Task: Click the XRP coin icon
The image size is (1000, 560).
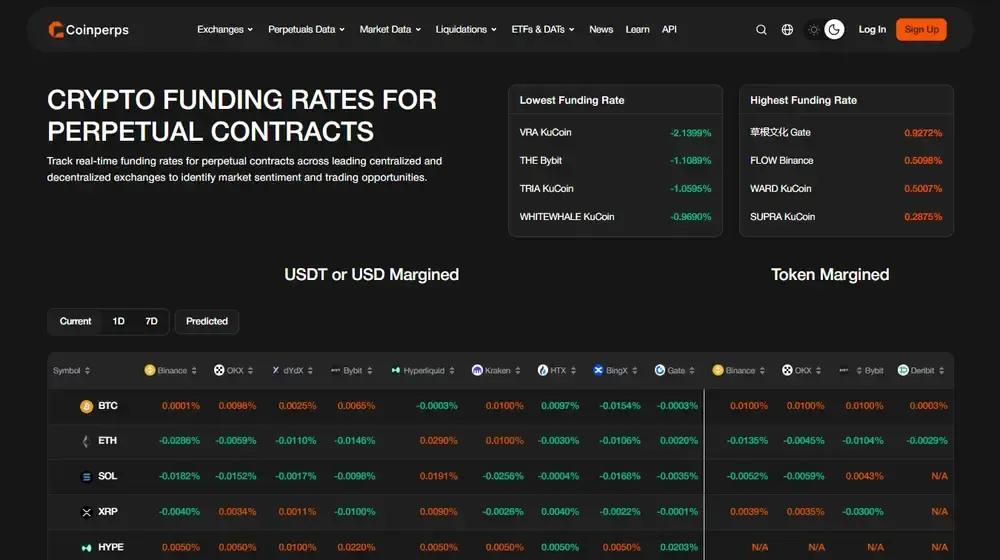Action: point(86,512)
